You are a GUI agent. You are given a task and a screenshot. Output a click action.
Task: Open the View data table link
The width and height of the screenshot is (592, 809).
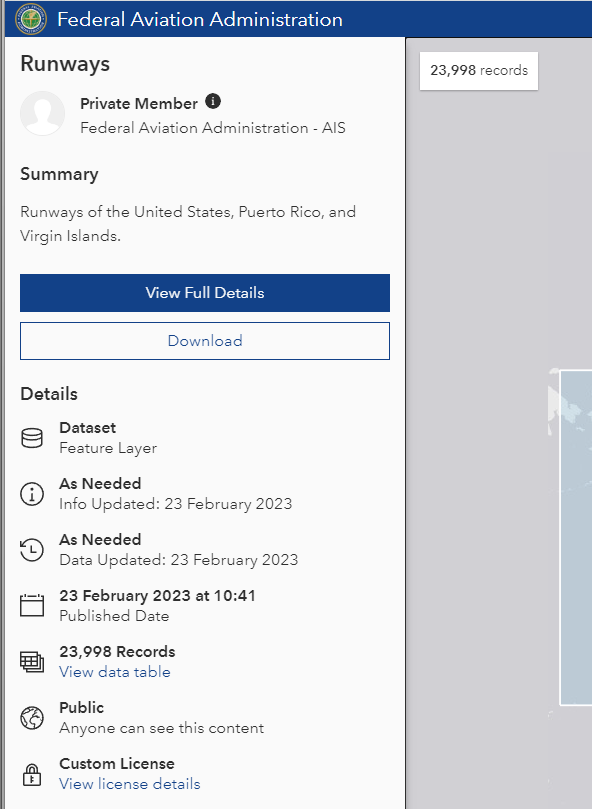pyautogui.click(x=115, y=672)
